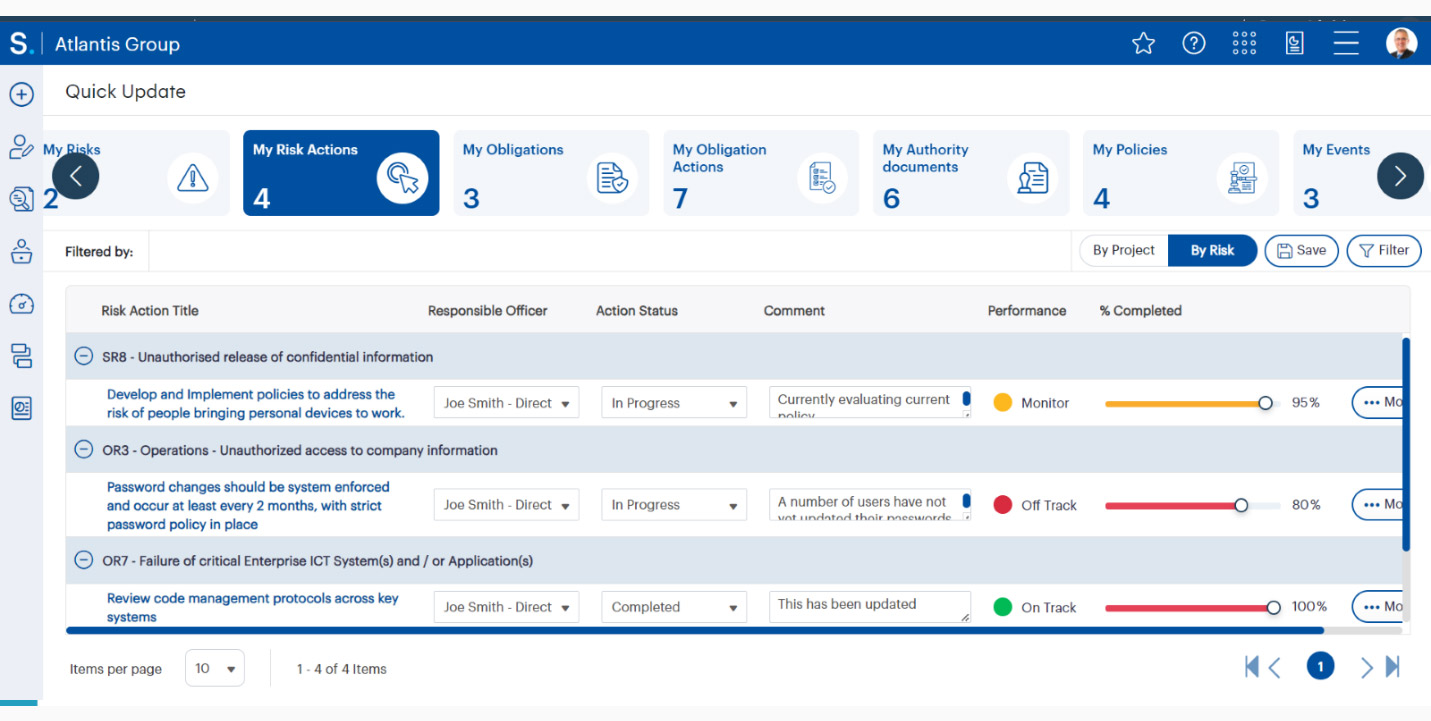
Task: Open the personal devices policy action link
Action: pyautogui.click(x=255, y=403)
